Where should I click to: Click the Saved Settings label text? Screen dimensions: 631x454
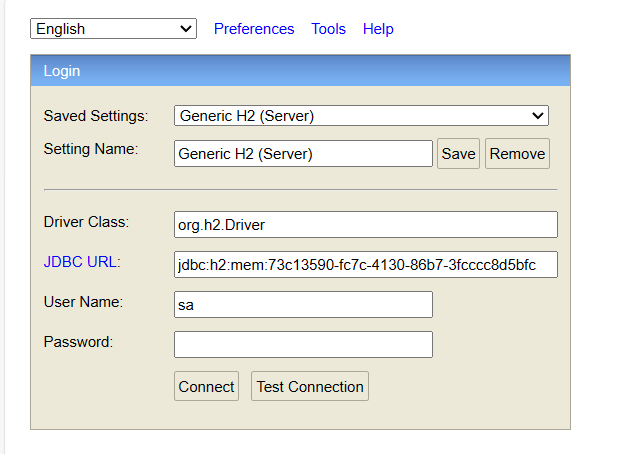coord(96,116)
